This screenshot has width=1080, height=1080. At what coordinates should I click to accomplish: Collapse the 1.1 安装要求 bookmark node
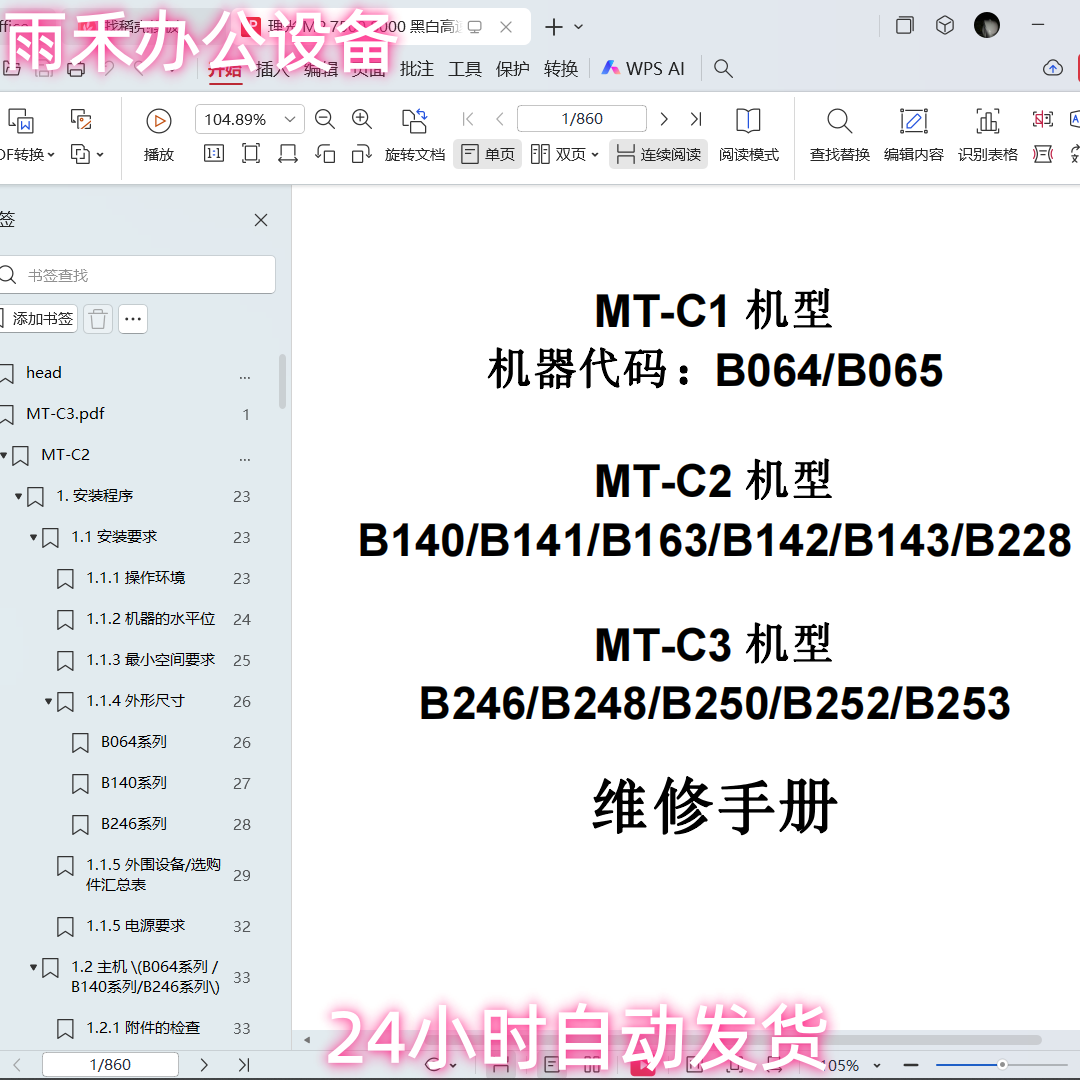[x=33, y=537]
